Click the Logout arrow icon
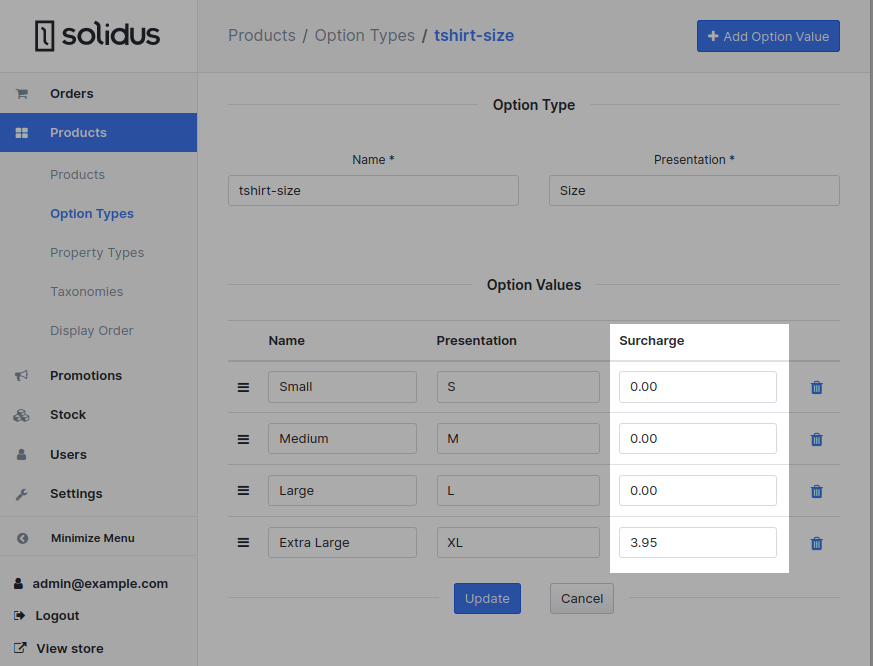Viewport: 873px width, 666px height. [x=21, y=615]
